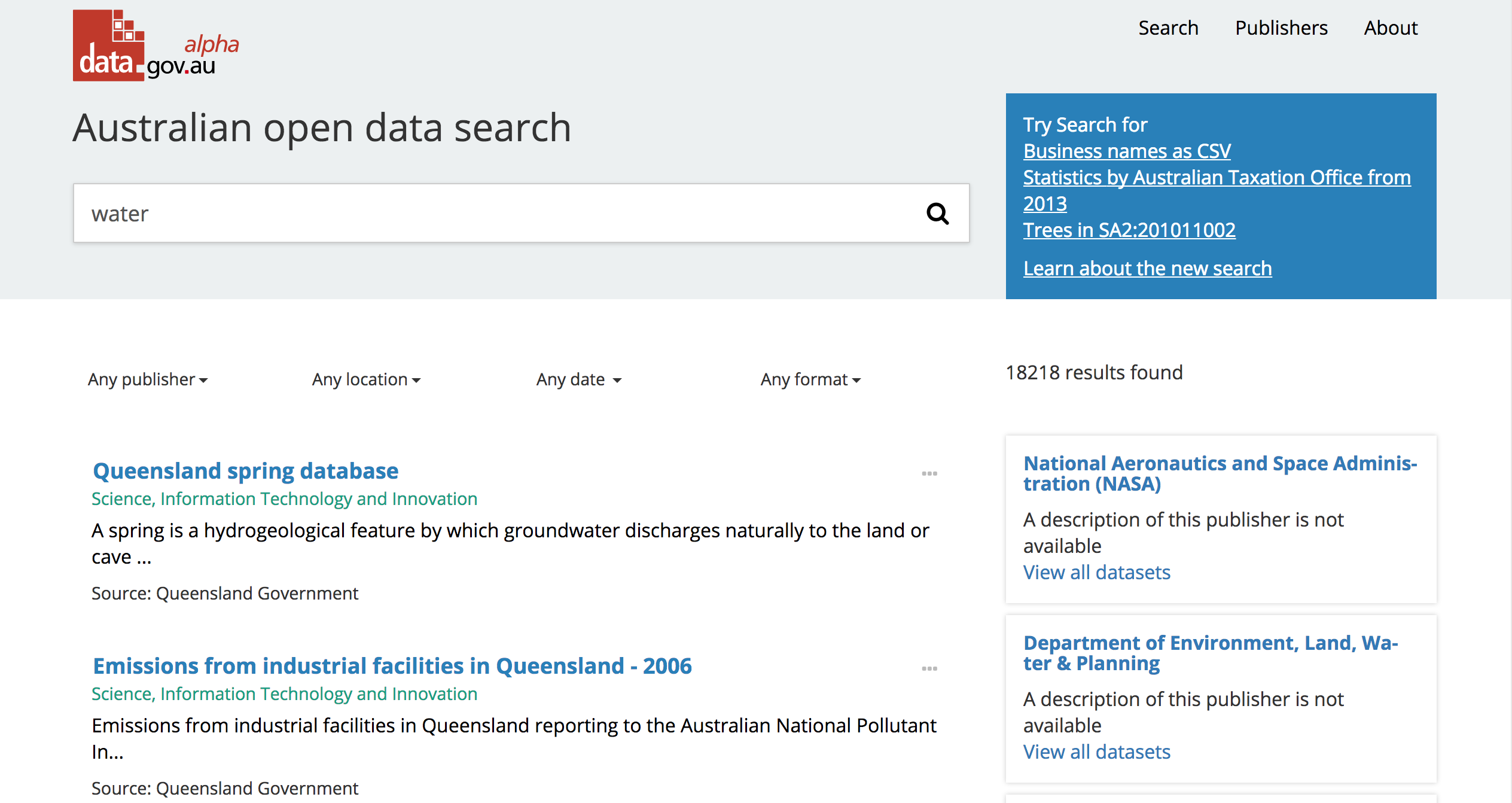Viewport: 1512px width, 803px height.
Task: Expand the Any format filter
Action: [x=810, y=379]
